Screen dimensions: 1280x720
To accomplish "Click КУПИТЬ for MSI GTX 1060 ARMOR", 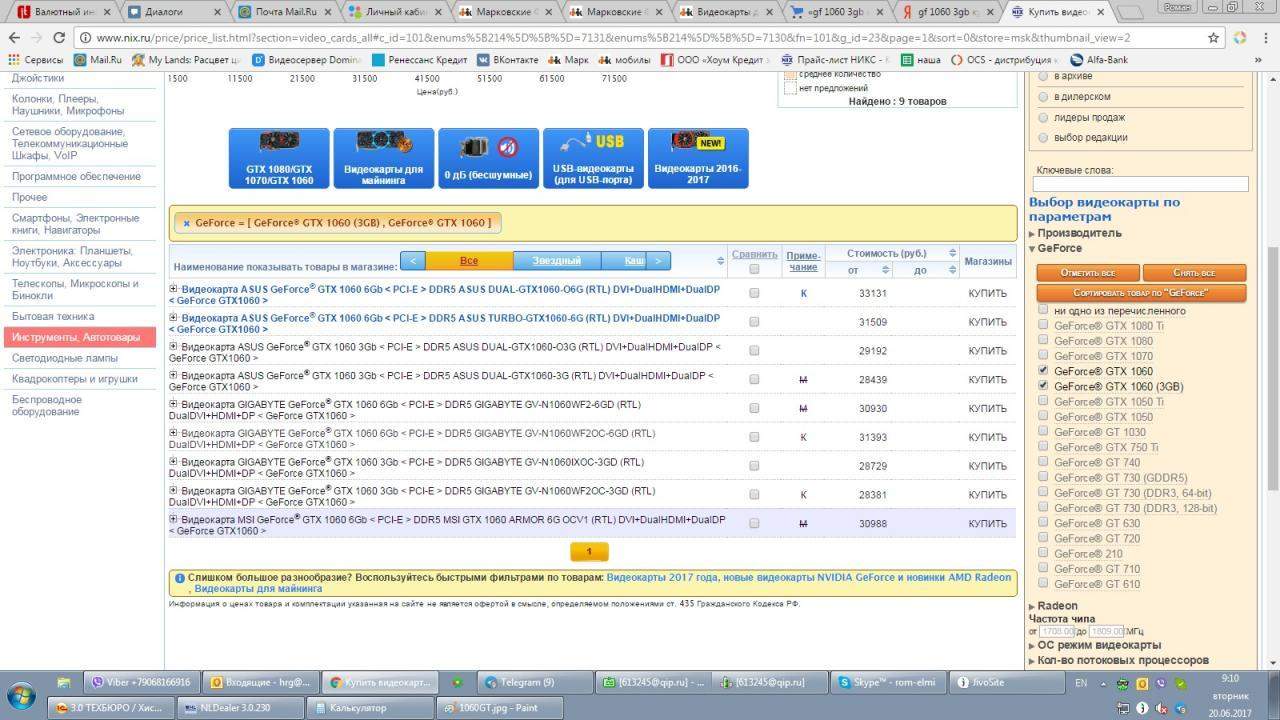I will (988, 524).
